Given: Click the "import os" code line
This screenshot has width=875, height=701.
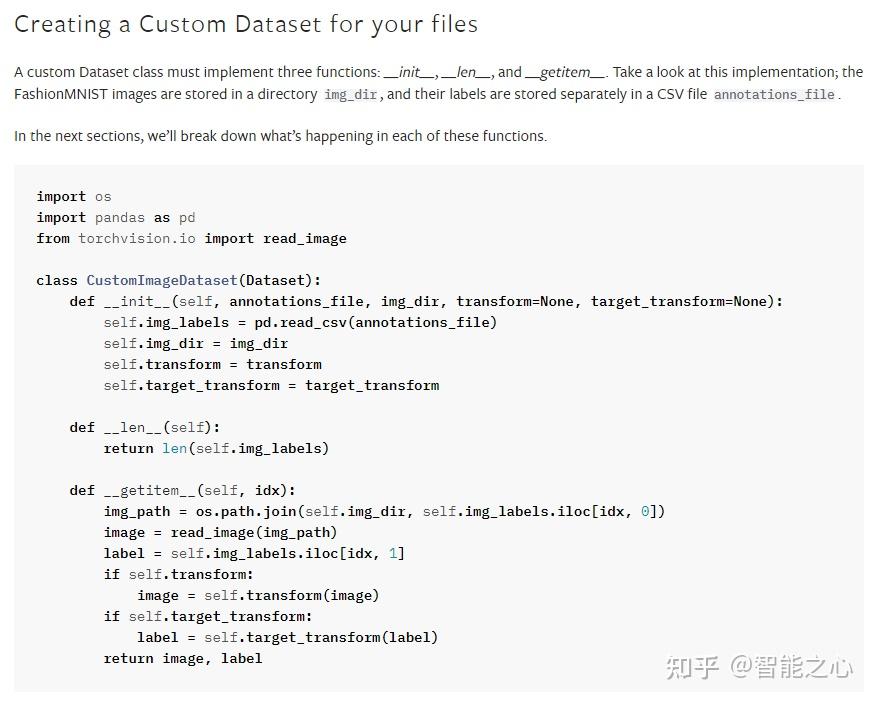Looking at the screenshot, I should pos(74,197).
